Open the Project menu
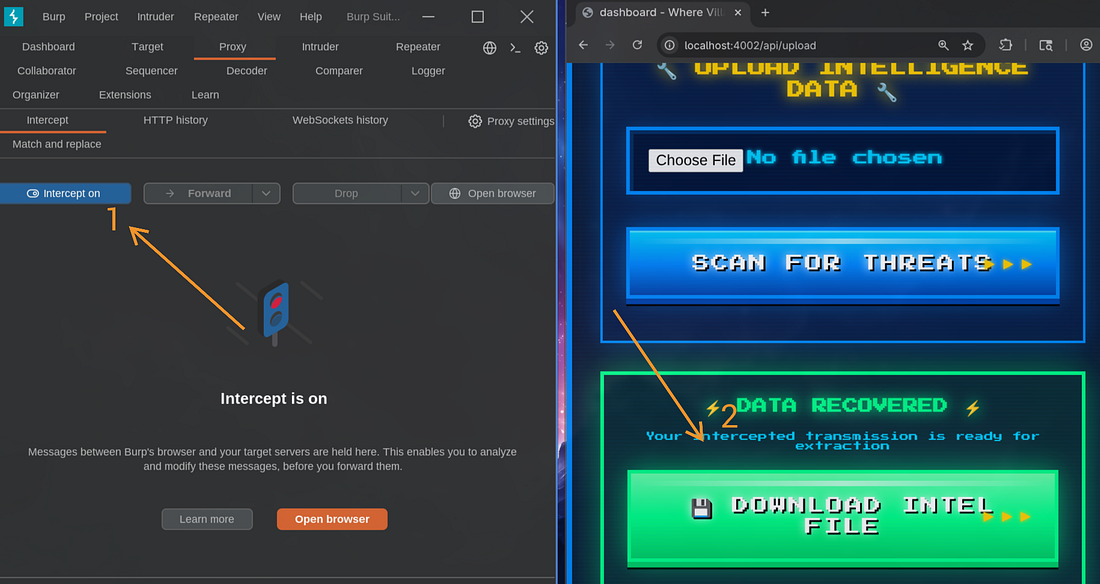1100x584 pixels. coord(101,16)
